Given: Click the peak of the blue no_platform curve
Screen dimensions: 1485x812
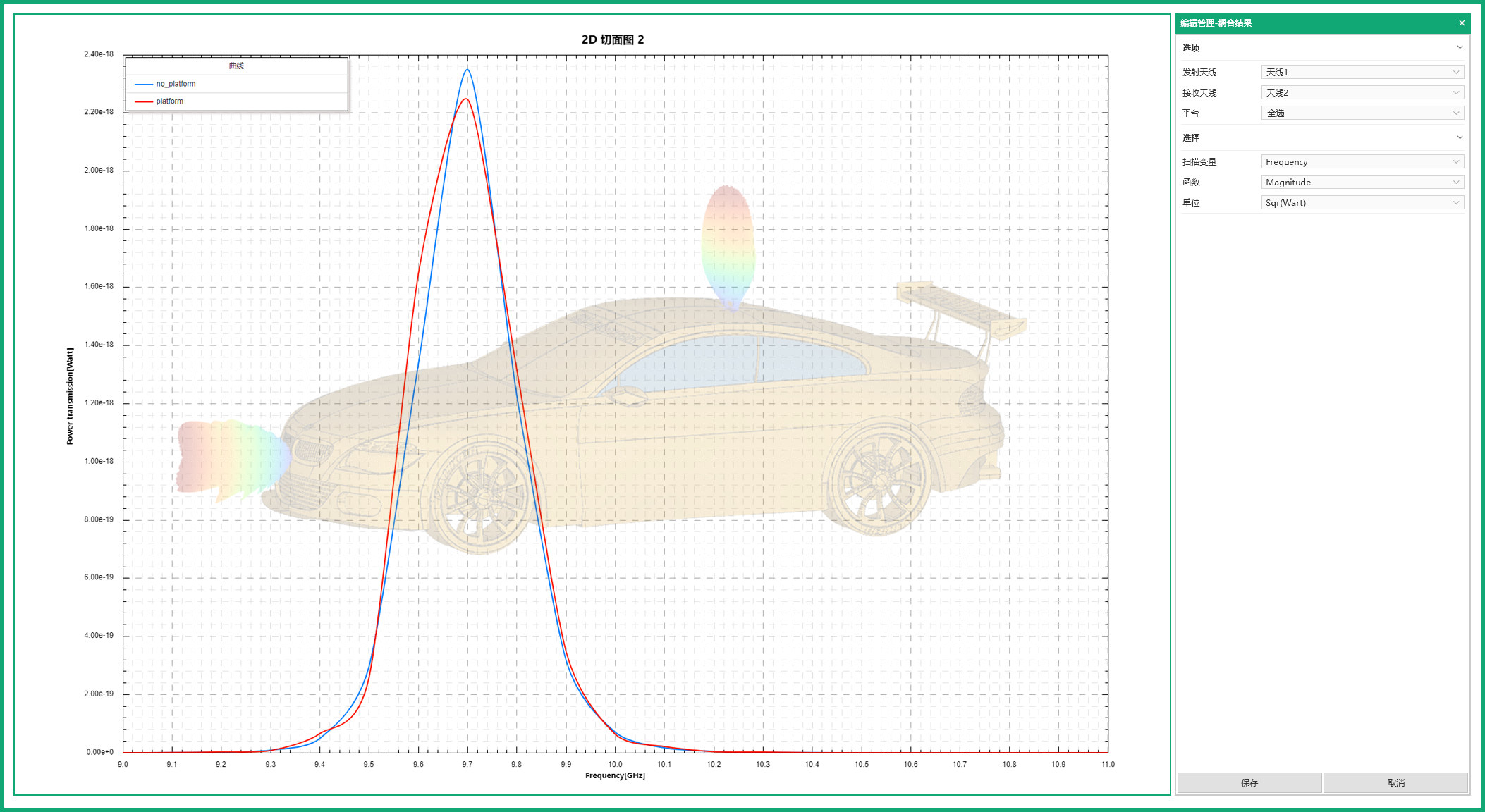Looking at the screenshot, I should pyautogui.click(x=467, y=70).
